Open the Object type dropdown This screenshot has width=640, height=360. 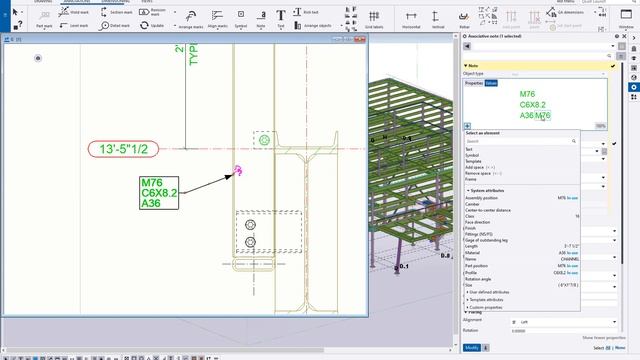[558, 74]
